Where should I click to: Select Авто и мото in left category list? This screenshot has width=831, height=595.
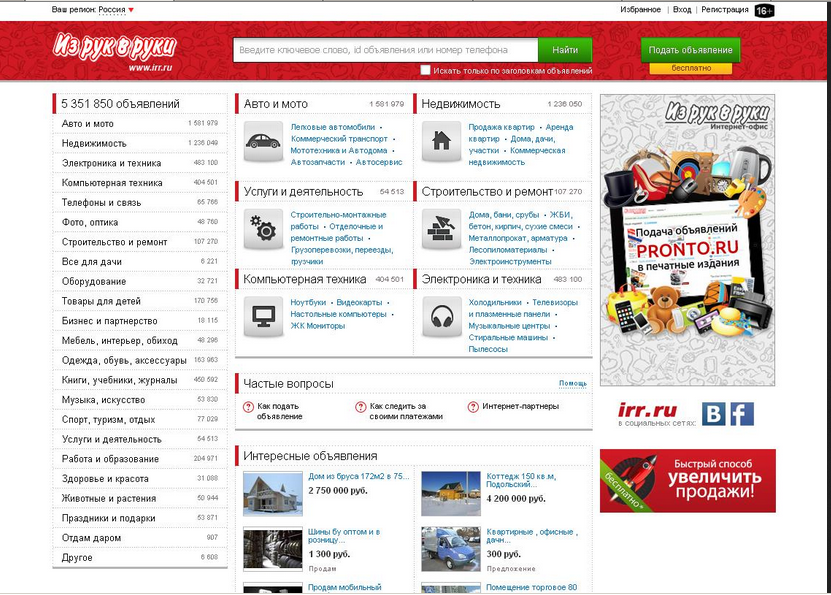click(140, 123)
